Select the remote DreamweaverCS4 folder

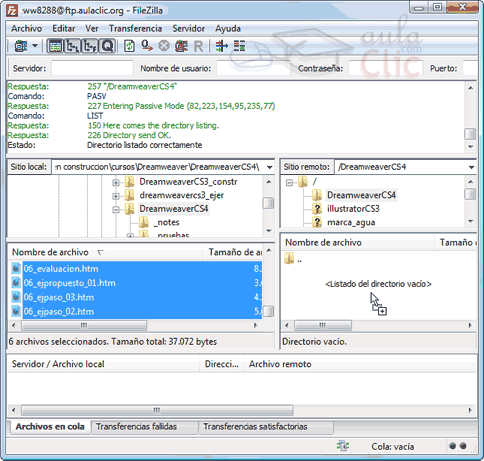point(361,195)
